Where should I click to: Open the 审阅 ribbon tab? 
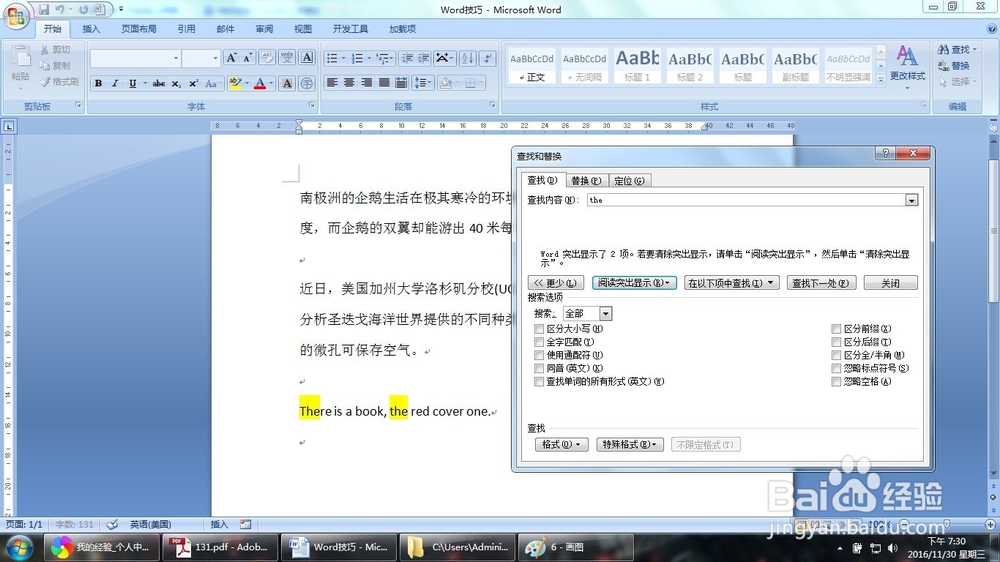[x=264, y=29]
